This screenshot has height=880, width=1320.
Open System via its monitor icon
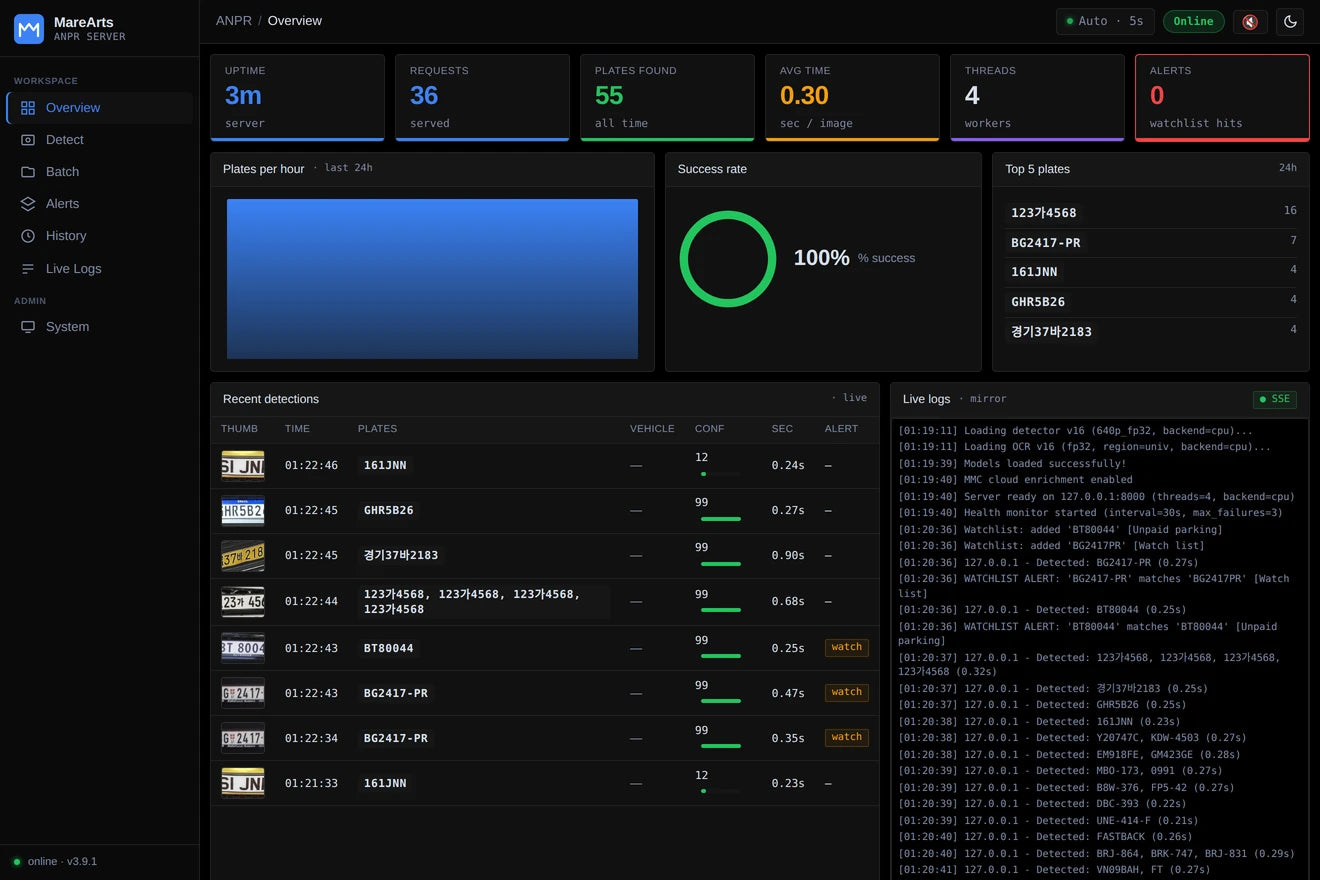point(28,327)
